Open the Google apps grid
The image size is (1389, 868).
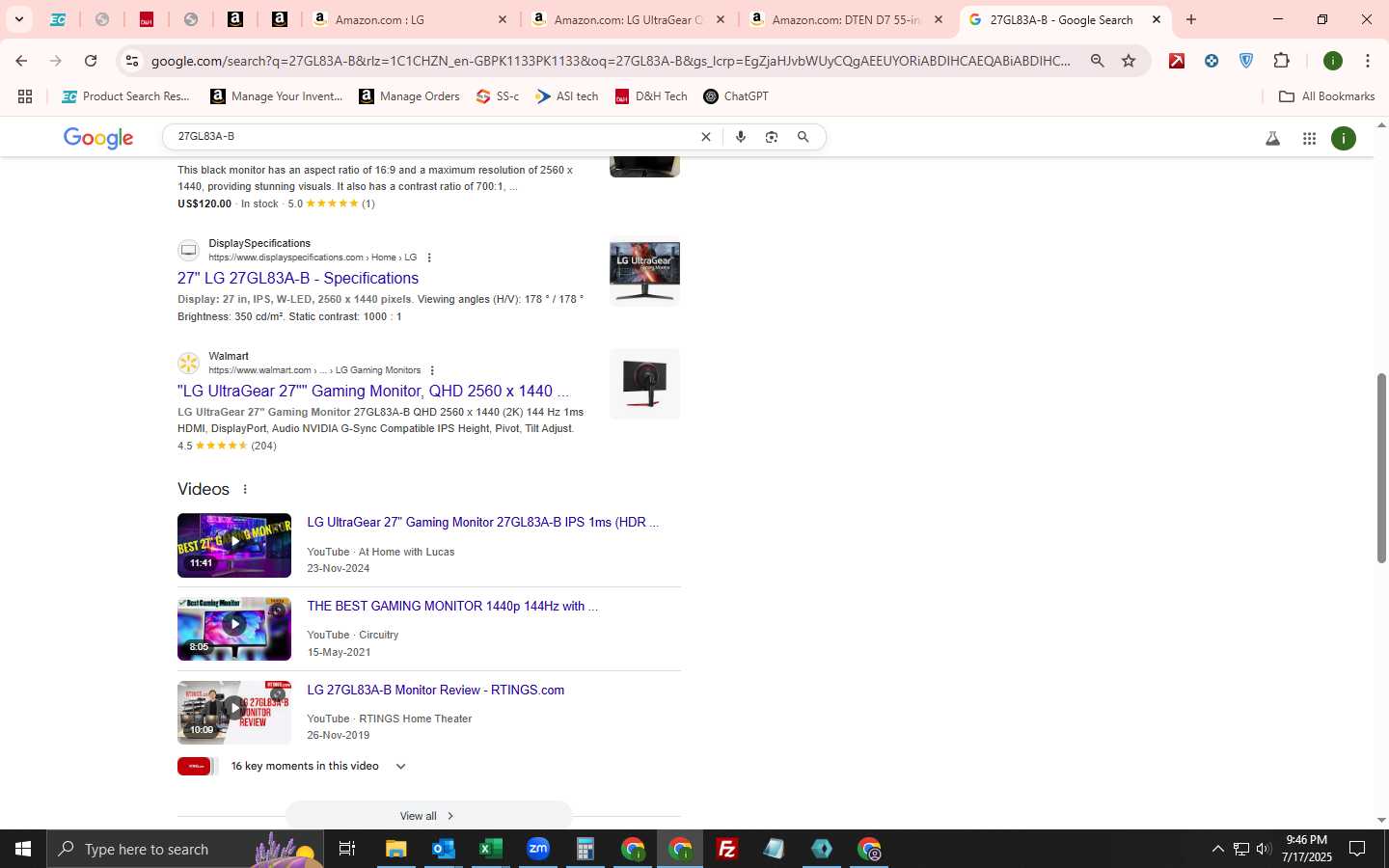(x=1309, y=138)
